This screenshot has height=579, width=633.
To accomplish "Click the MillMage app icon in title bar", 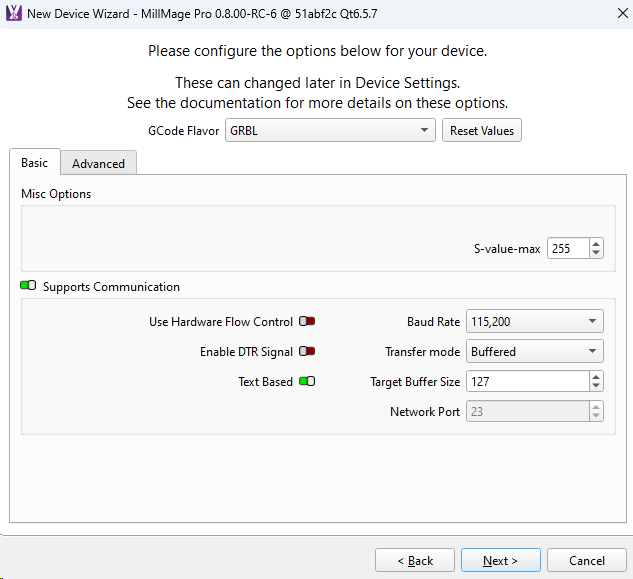I will coord(13,15).
